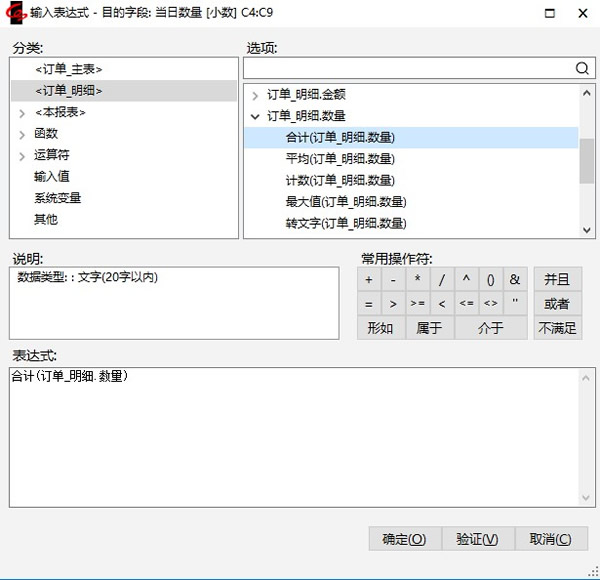This screenshot has width=600, height=580.
Task: Insert the ampersand operator
Action: pos(515,280)
